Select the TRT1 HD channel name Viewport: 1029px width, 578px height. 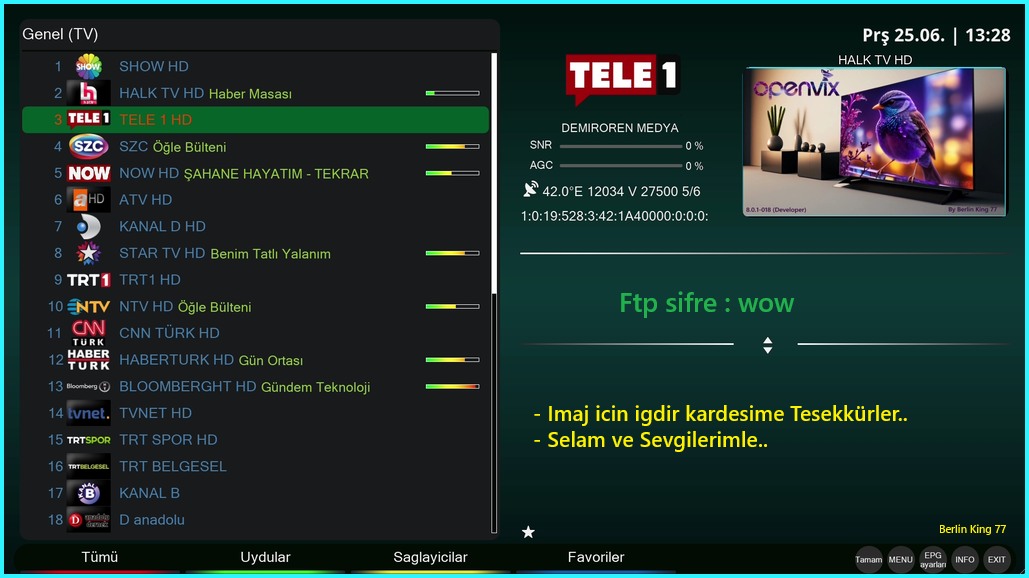150,279
